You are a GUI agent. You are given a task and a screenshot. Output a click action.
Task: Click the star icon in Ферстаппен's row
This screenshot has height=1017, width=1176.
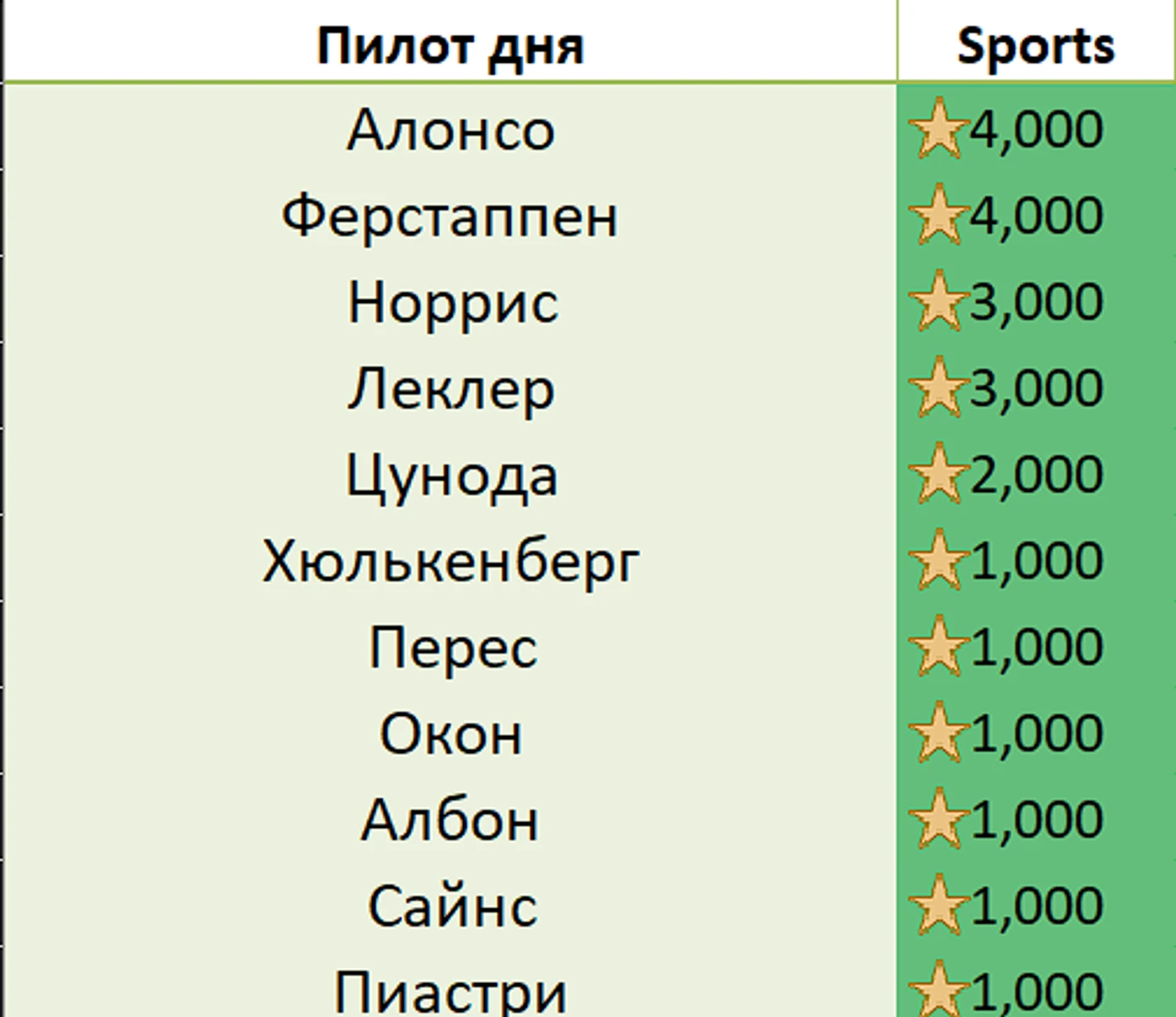[937, 215]
